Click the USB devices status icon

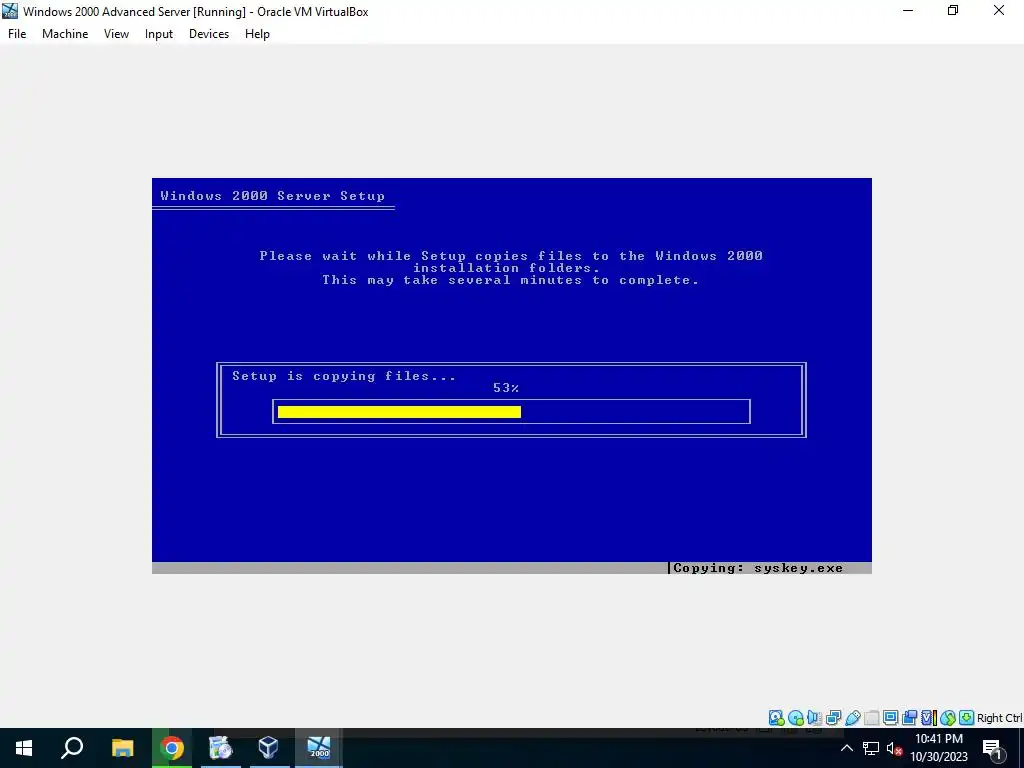pos(852,718)
